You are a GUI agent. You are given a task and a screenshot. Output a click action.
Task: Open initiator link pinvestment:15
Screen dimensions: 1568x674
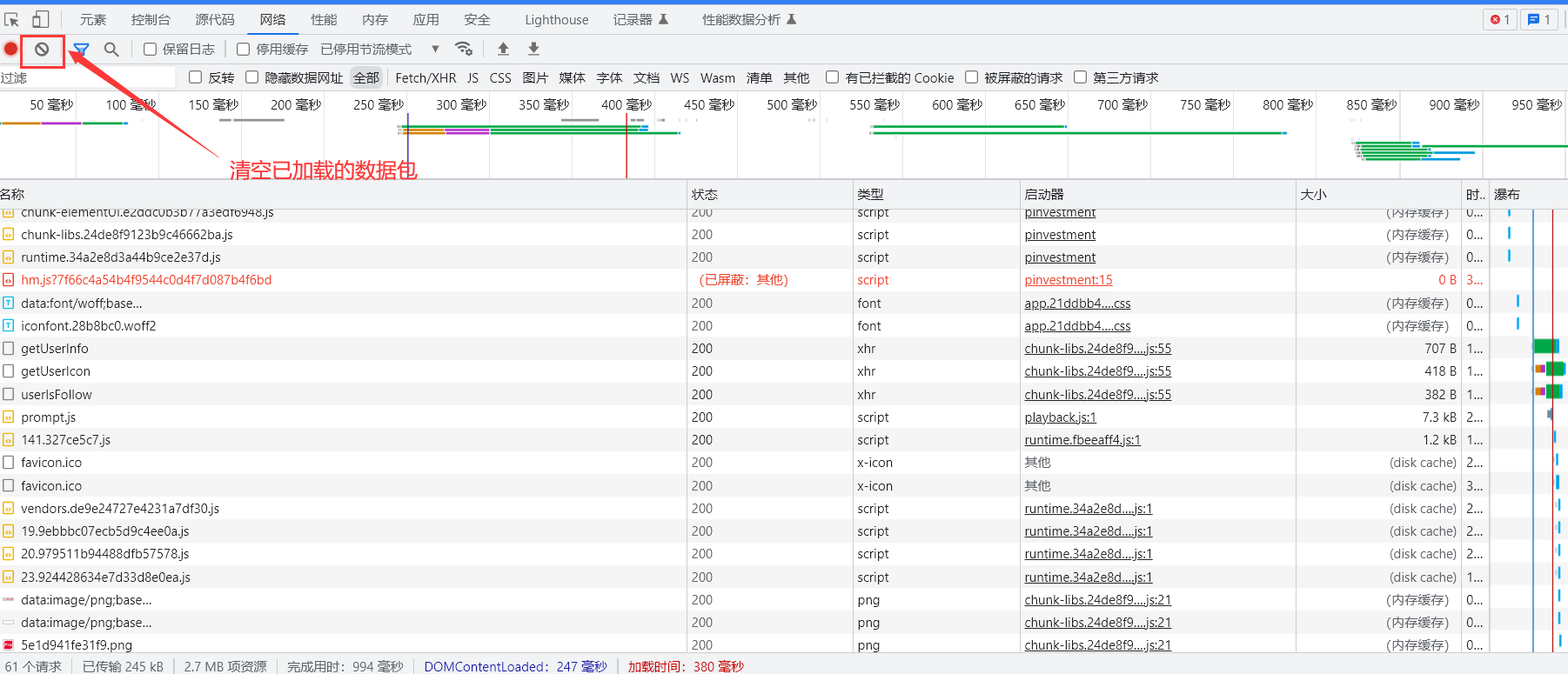[x=1068, y=280]
